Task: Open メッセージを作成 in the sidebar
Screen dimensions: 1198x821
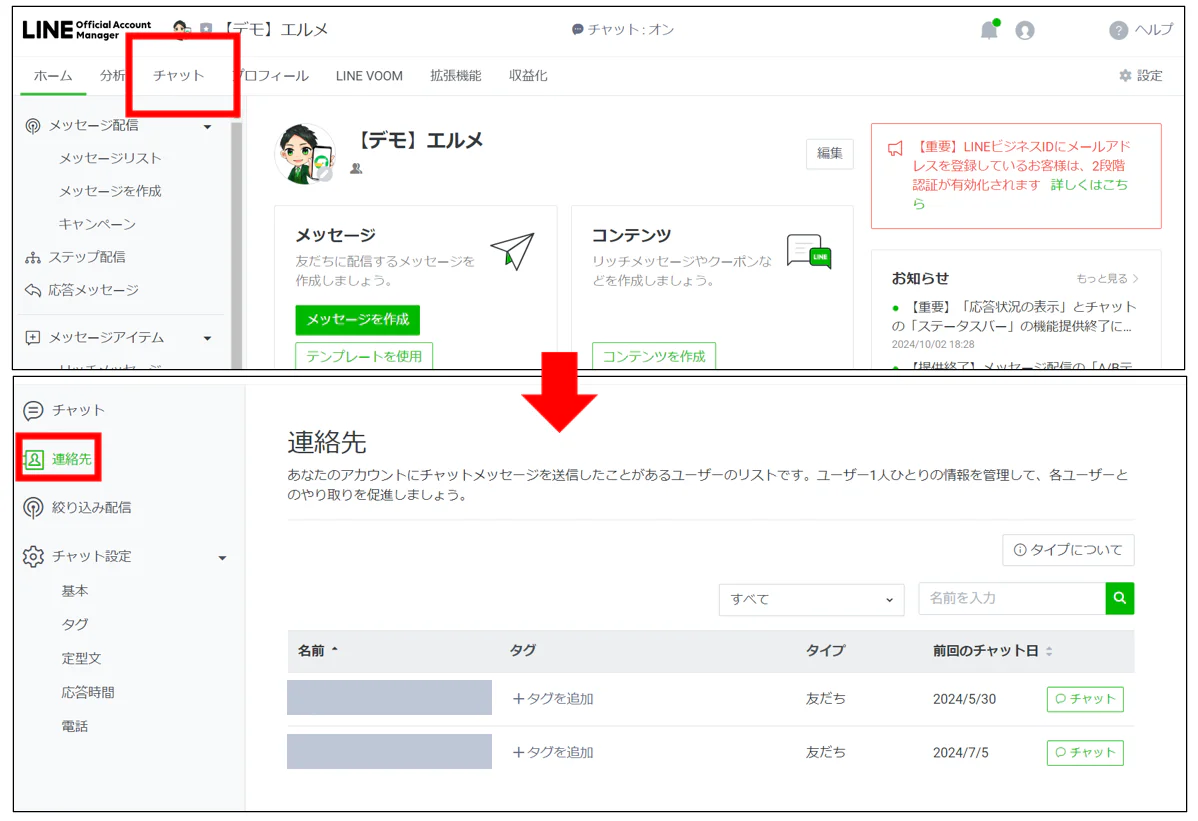Action: 111,191
